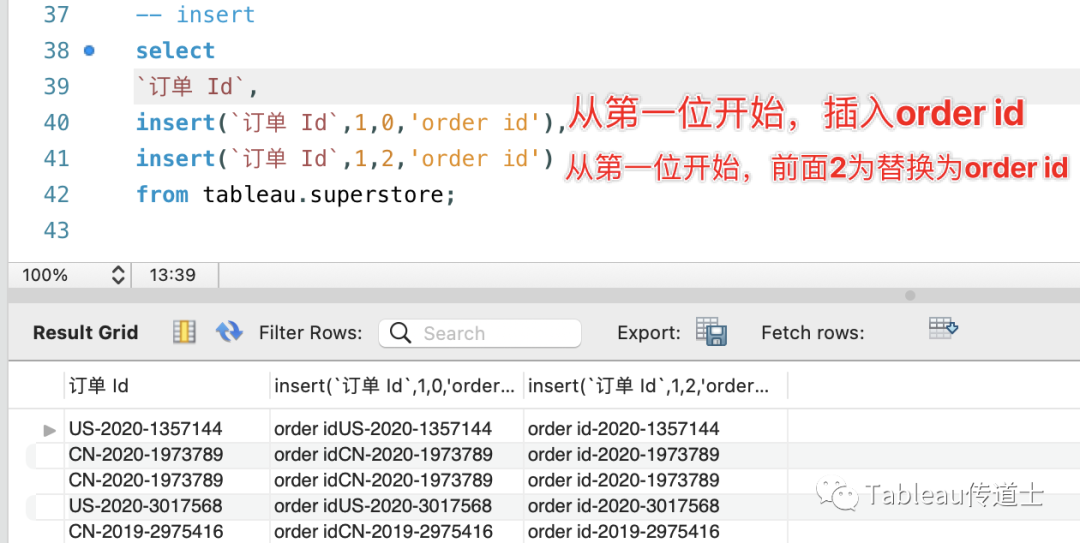Image resolution: width=1080 pixels, height=543 pixels.
Task: Click the 'select' keyword on line 38
Action: (176, 50)
